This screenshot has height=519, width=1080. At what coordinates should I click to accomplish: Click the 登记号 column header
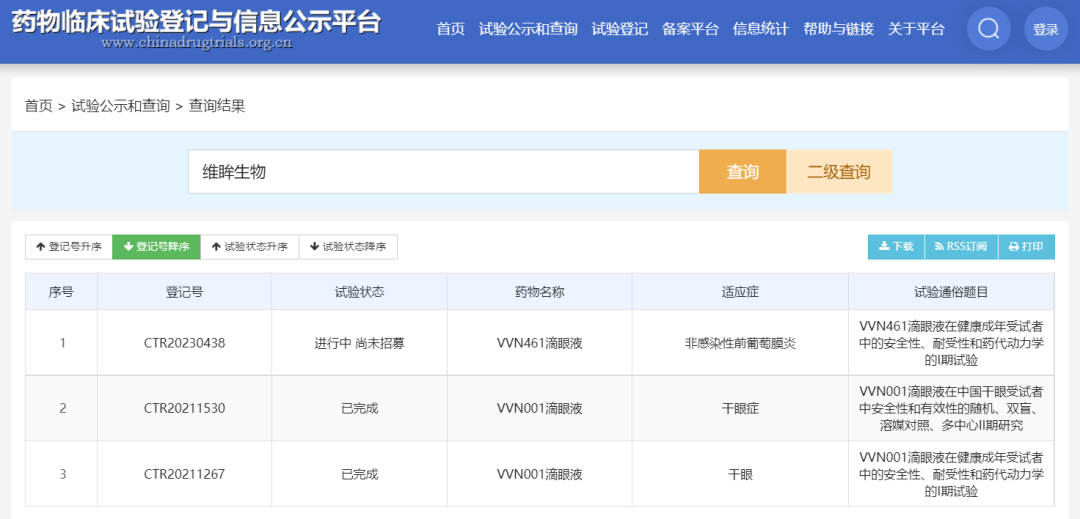185,292
